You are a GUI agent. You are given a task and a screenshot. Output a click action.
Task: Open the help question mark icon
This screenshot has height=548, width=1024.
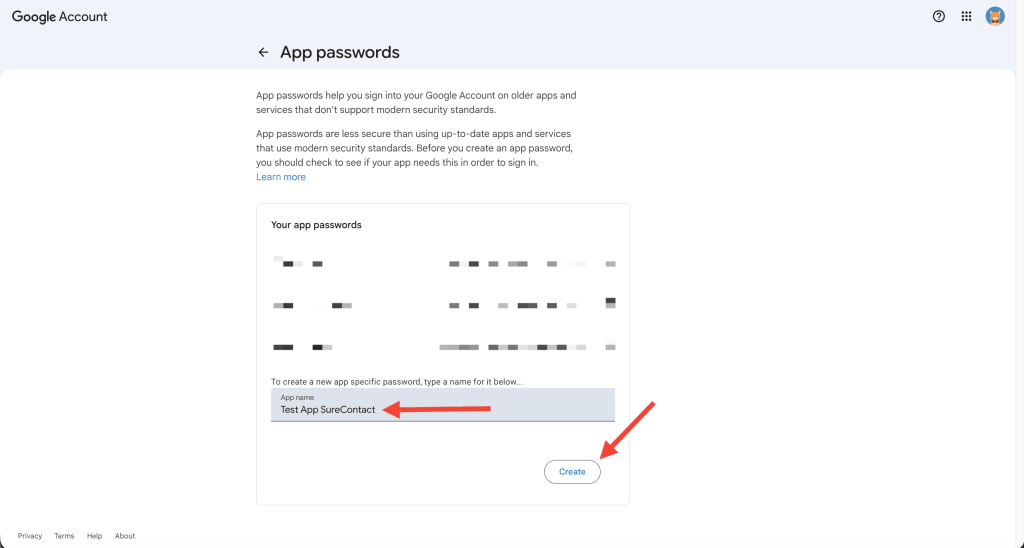click(x=939, y=16)
